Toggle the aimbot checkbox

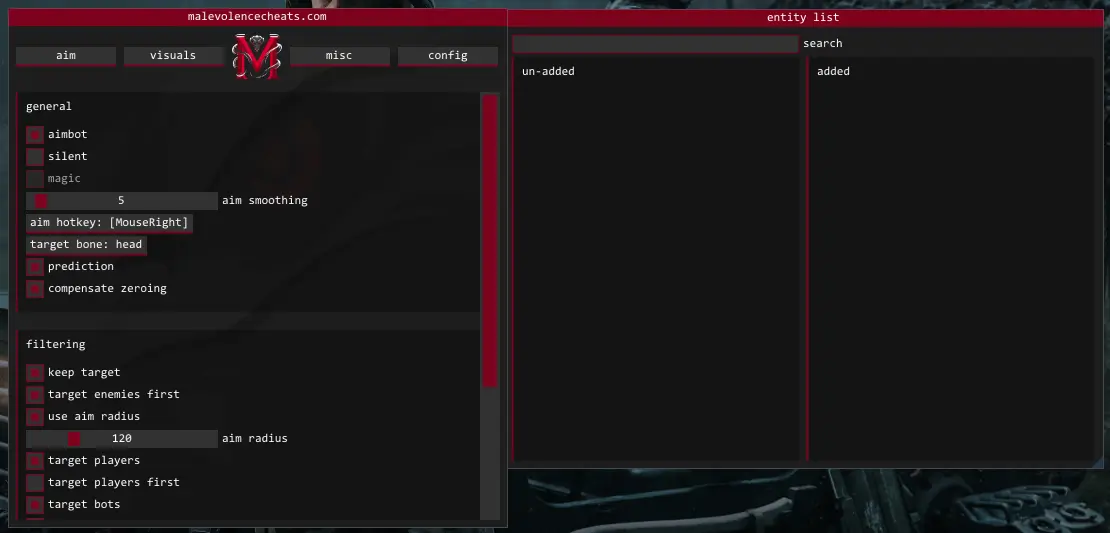(x=35, y=134)
